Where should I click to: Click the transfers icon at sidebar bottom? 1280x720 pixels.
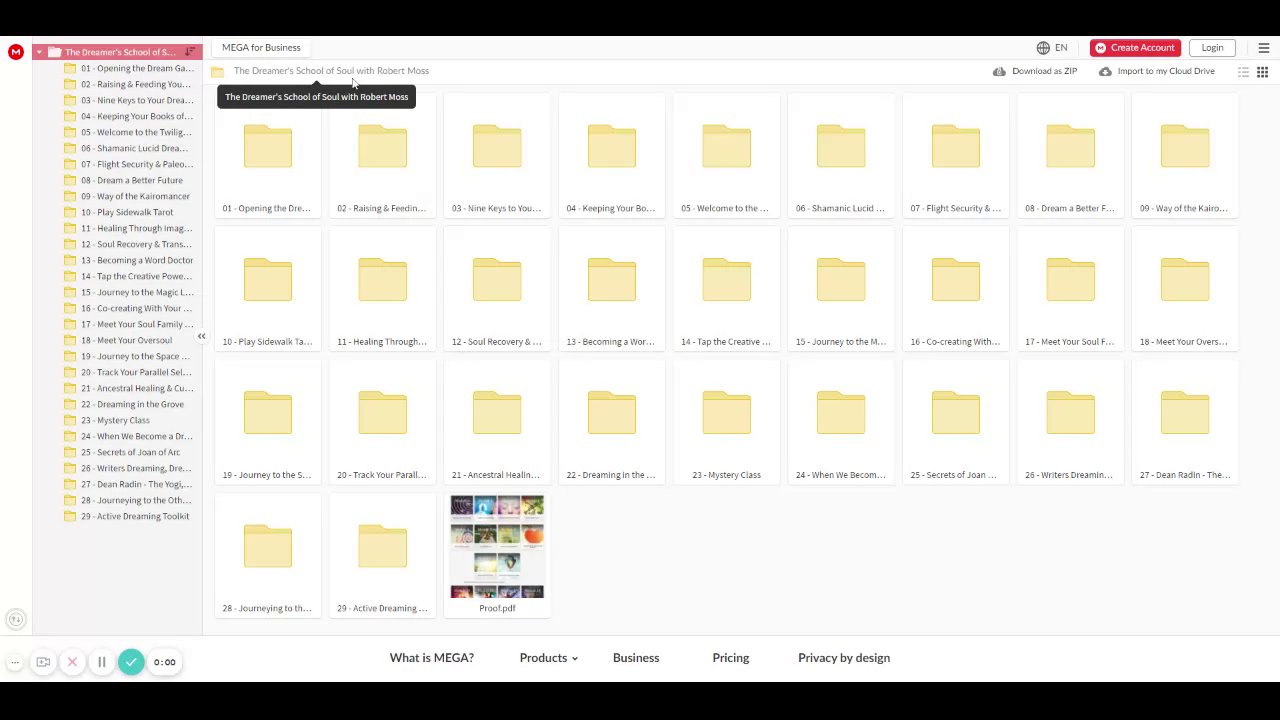[15, 620]
